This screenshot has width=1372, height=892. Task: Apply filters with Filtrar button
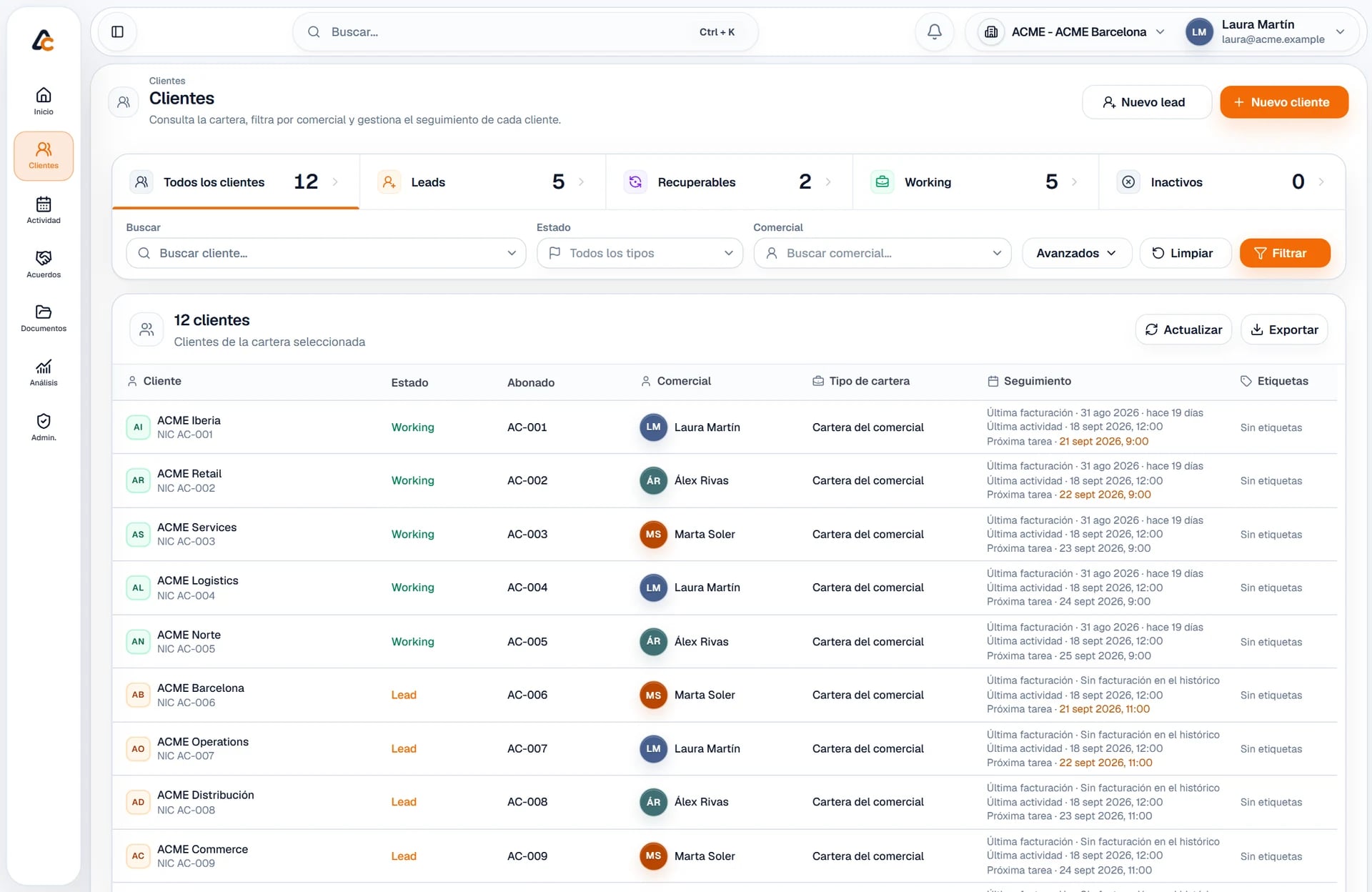tap(1285, 253)
